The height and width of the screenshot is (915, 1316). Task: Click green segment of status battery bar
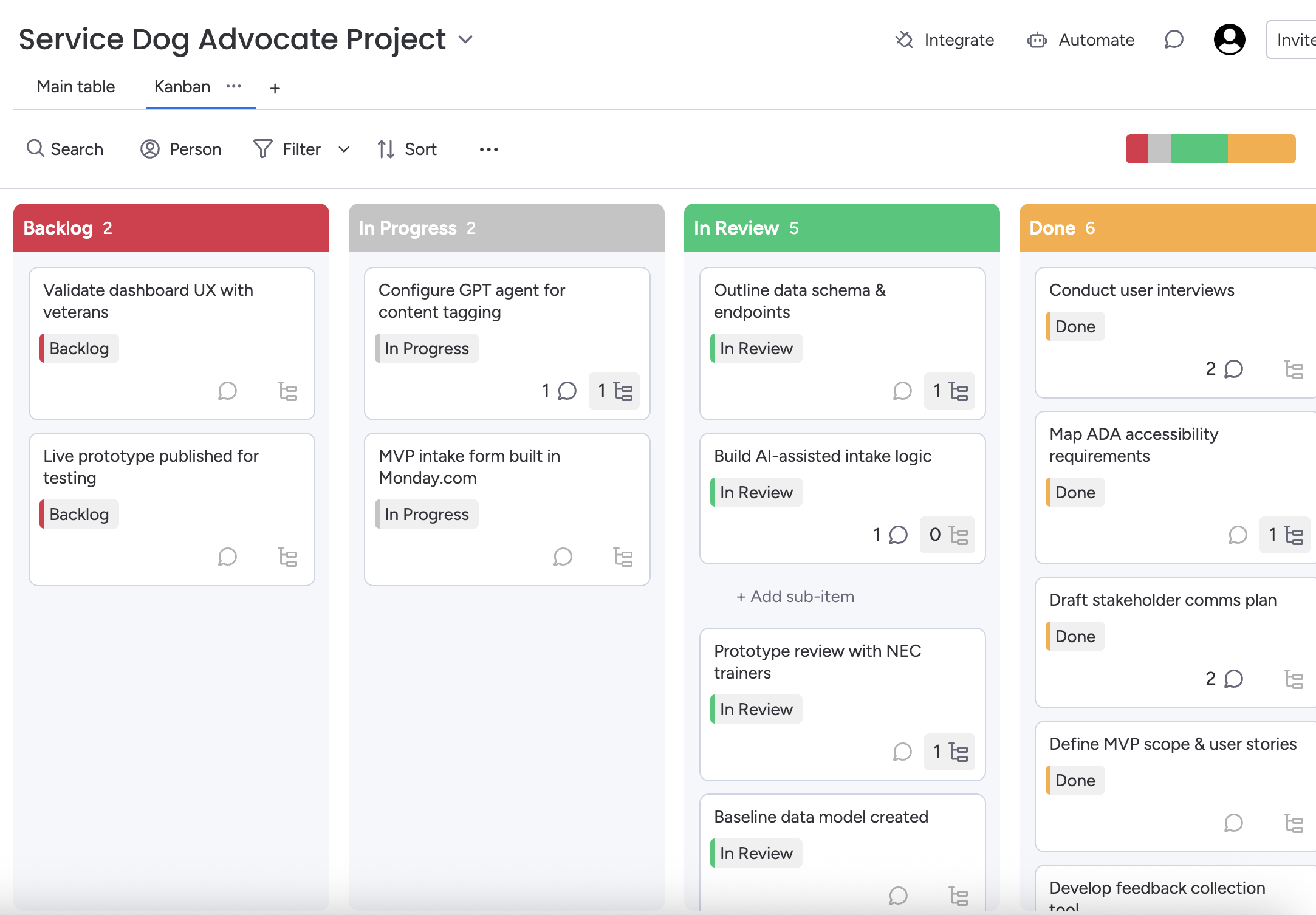click(x=1199, y=149)
